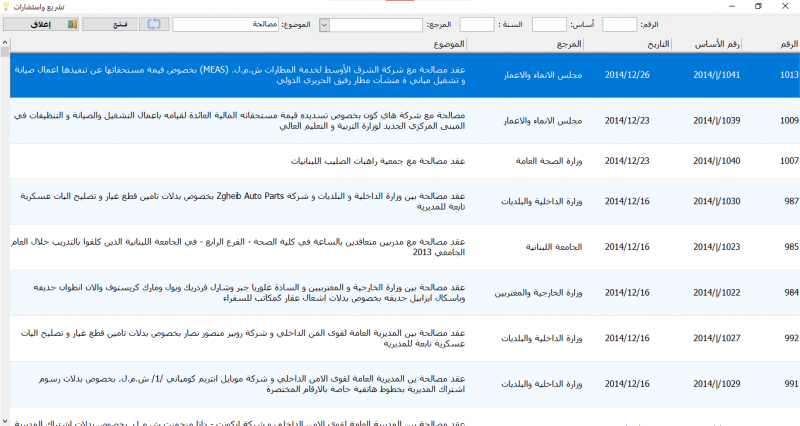Click the scrollbar up arrow

(5, 43)
